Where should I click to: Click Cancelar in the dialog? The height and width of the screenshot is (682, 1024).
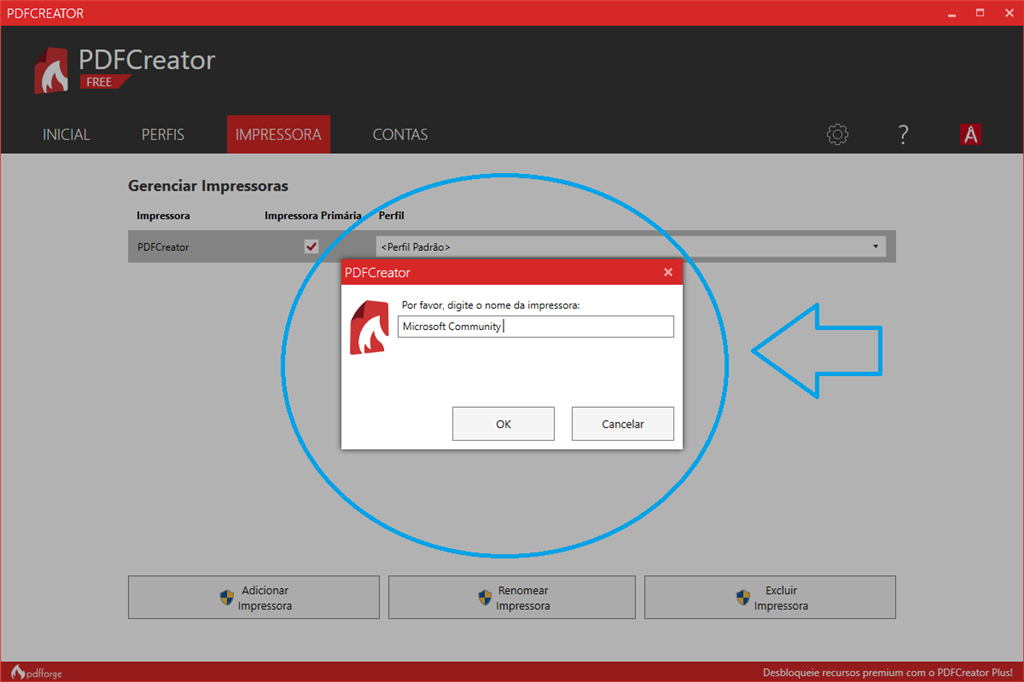(x=622, y=424)
